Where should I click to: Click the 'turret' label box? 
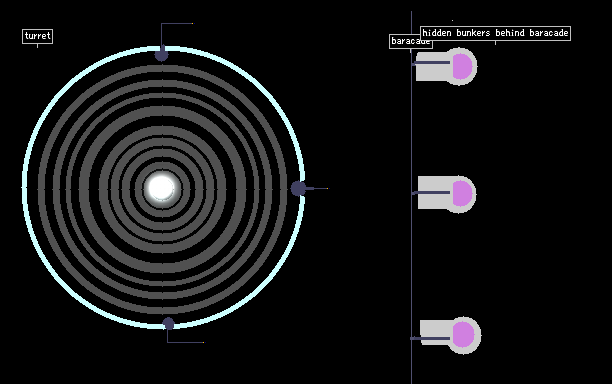(37, 36)
